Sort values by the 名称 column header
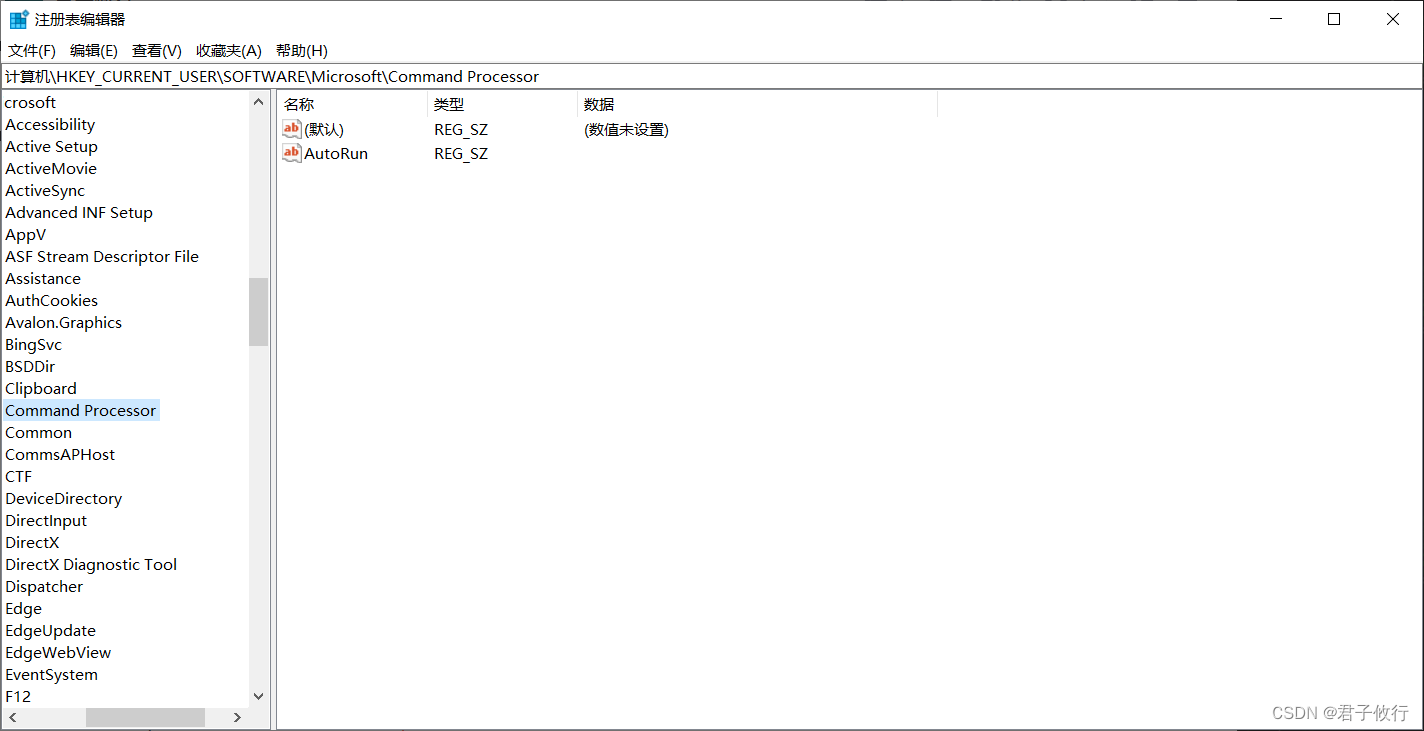Image resolution: width=1424 pixels, height=731 pixels. (297, 103)
